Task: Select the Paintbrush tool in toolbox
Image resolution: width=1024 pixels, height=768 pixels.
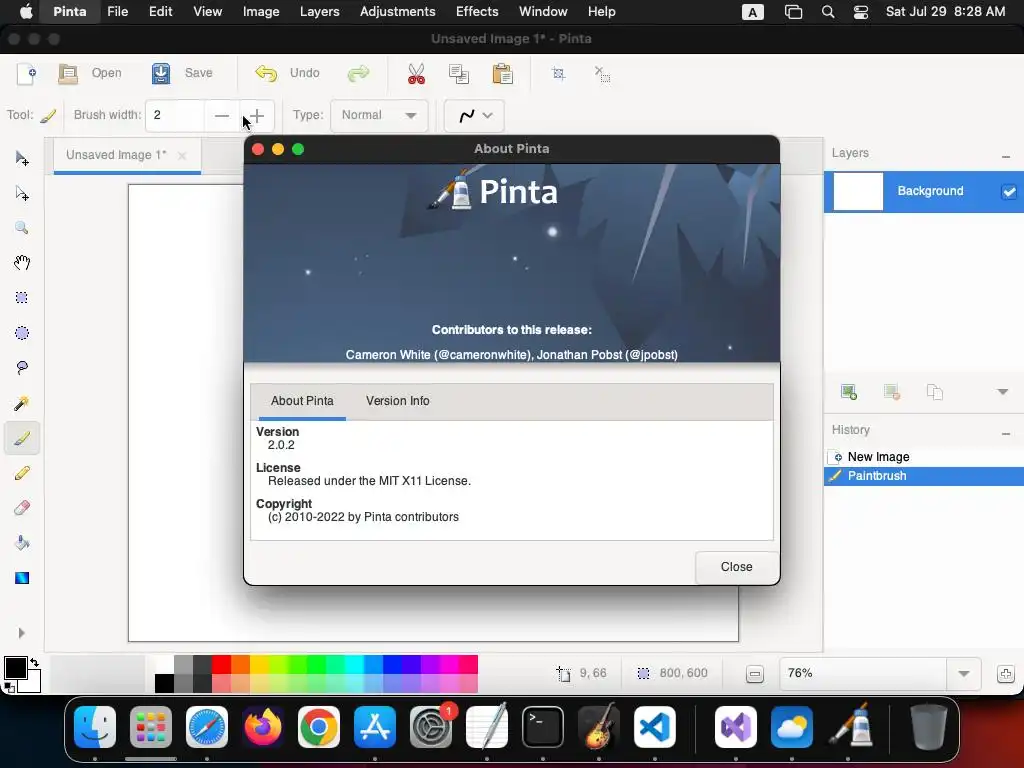Action: [x=22, y=438]
